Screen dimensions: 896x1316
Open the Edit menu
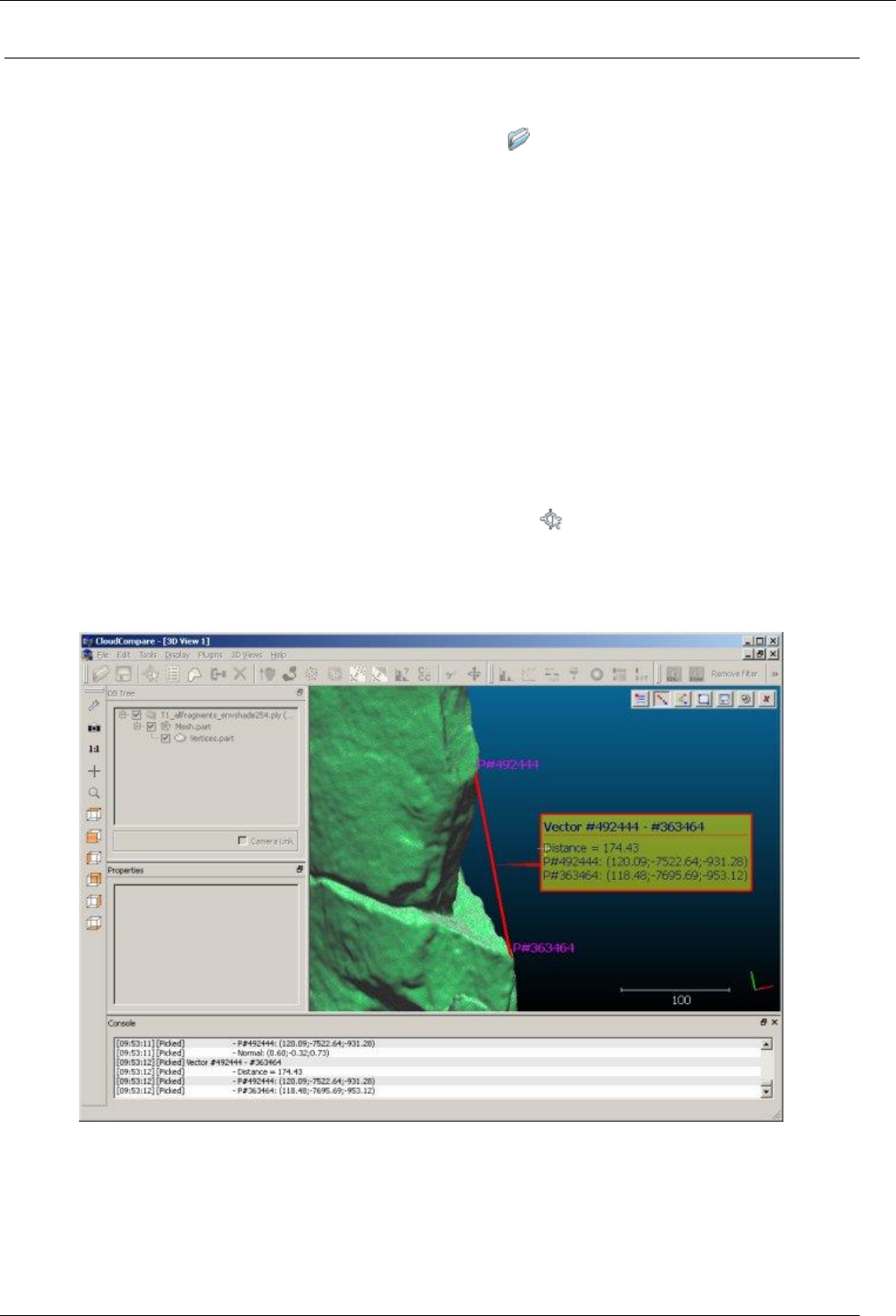pyautogui.click(x=124, y=655)
